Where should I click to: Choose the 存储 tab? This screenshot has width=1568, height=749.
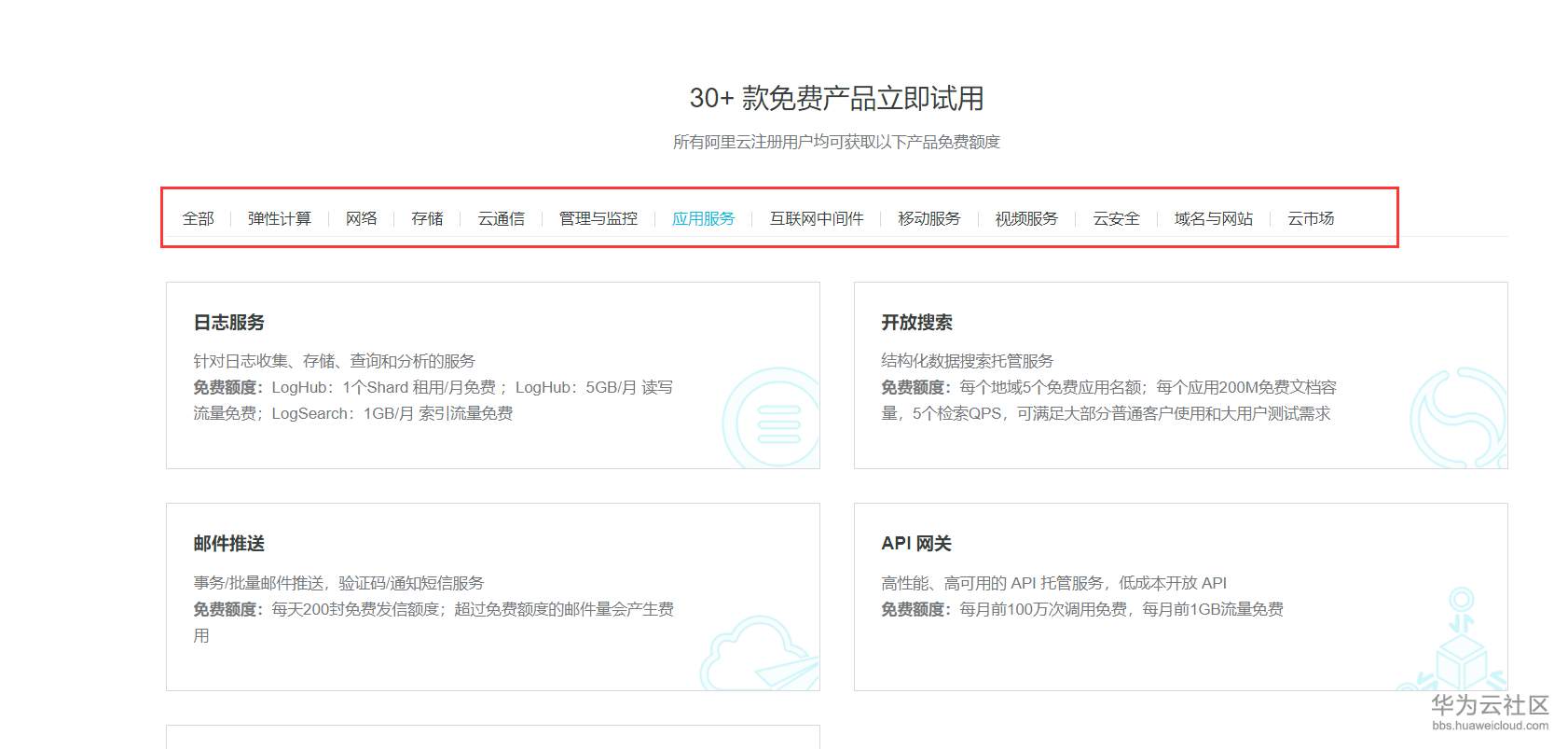click(427, 218)
